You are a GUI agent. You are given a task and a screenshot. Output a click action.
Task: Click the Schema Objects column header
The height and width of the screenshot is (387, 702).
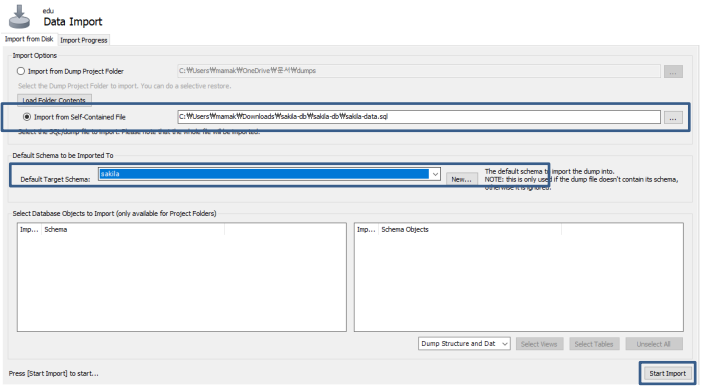470,229
